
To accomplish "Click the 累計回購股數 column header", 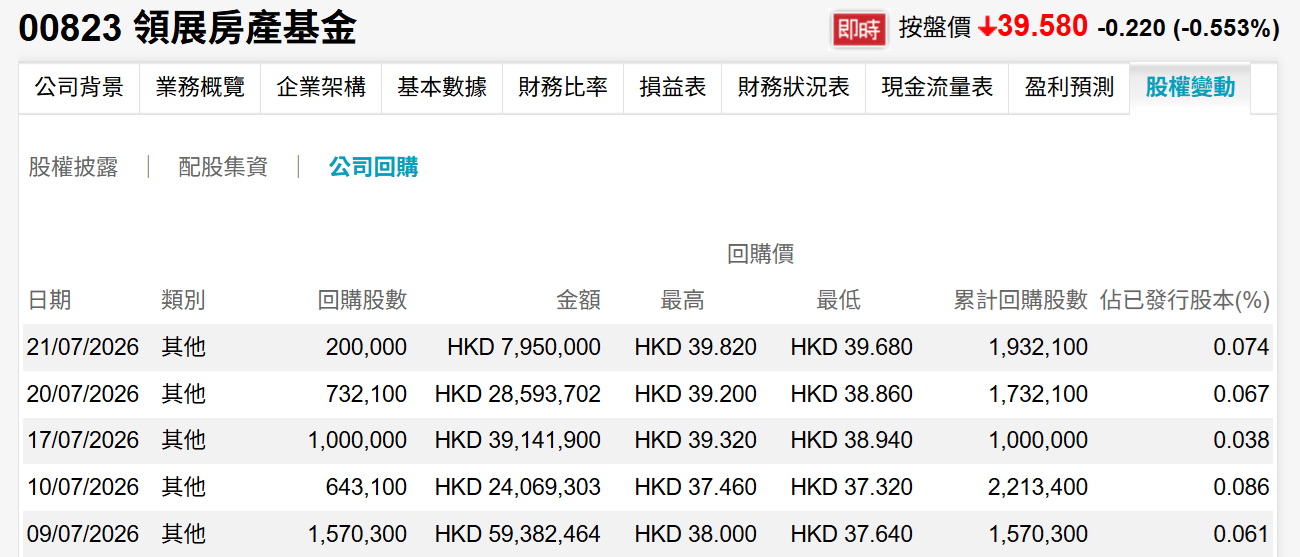I will click(1020, 300).
